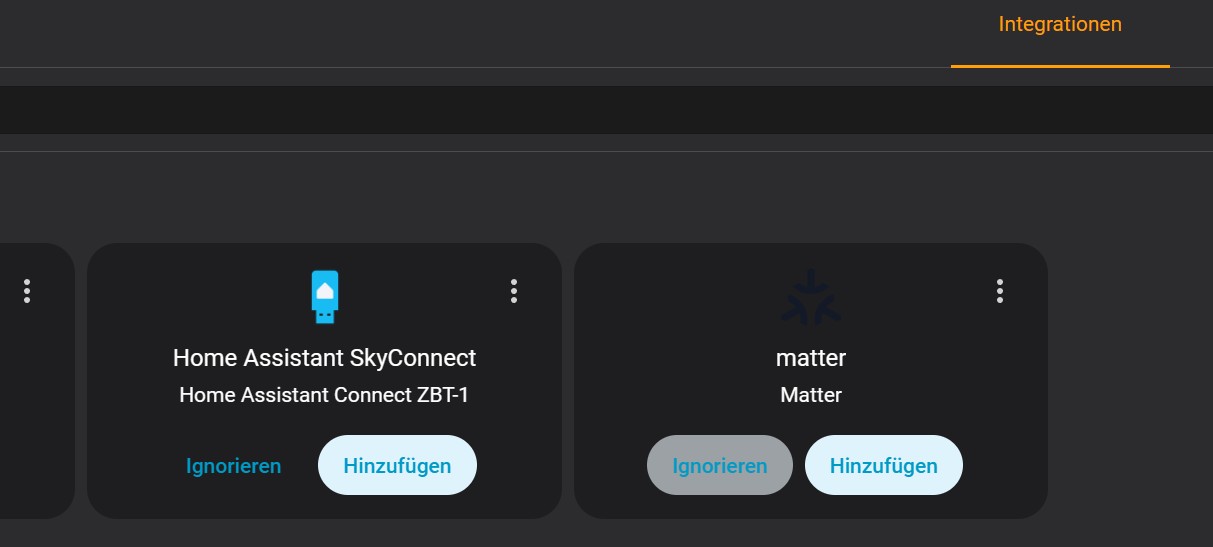Click the Matter logo icon
This screenshot has height=547, width=1213.
810,297
